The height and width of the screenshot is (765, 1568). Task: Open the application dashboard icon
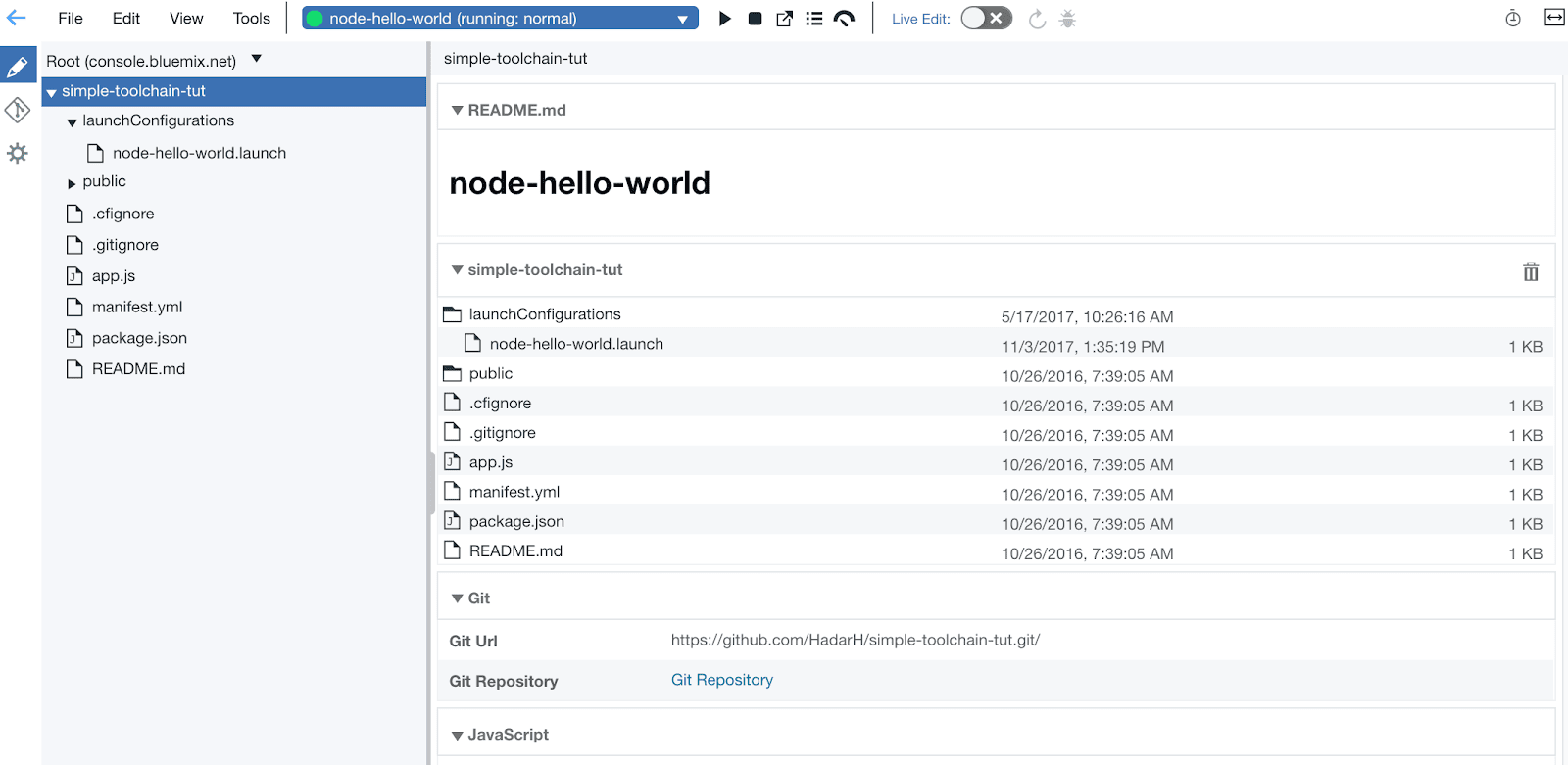click(x=844, y=19)
